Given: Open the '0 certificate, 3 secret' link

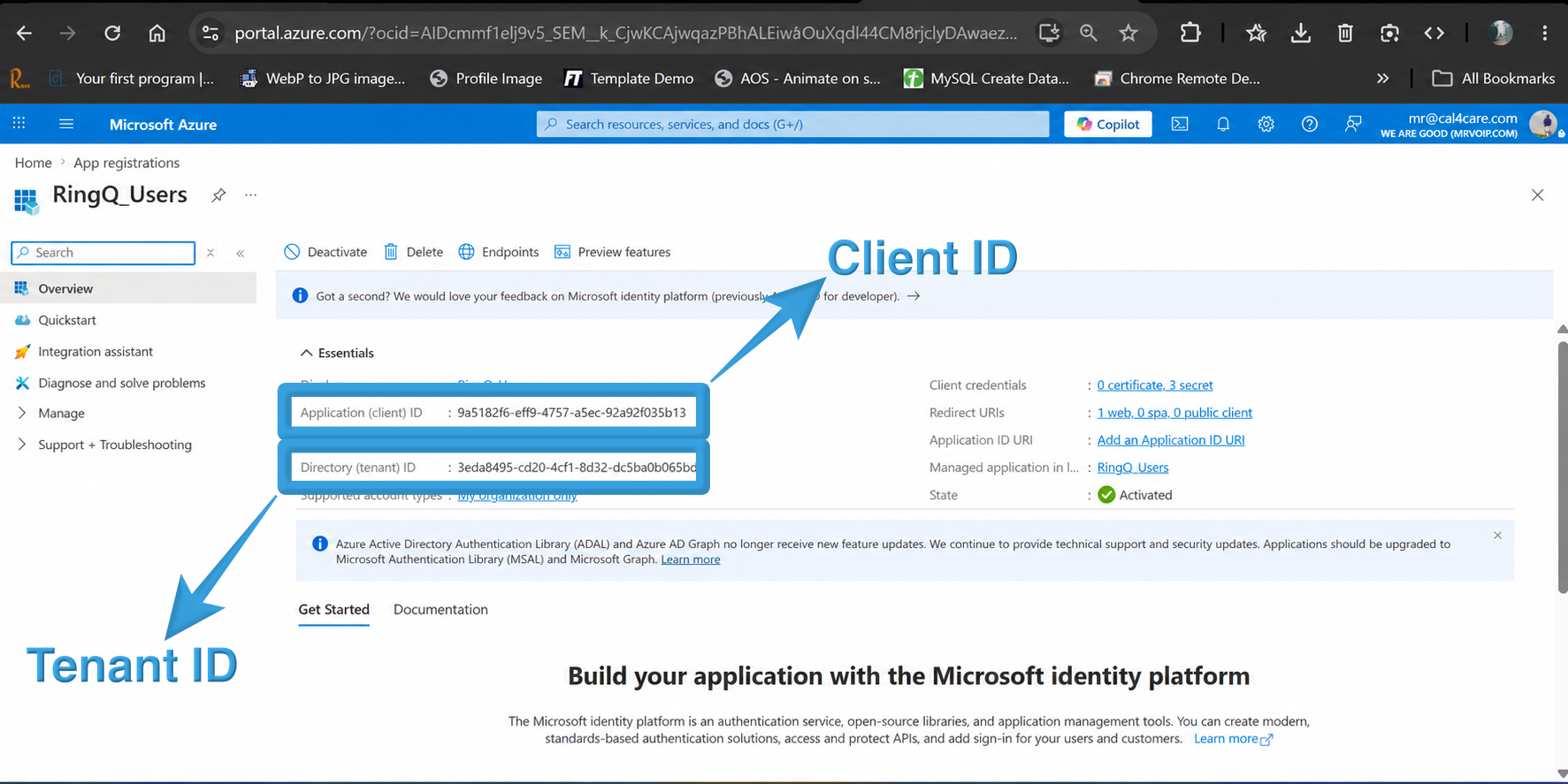Looking at the screenshot, I should 1154,385.
